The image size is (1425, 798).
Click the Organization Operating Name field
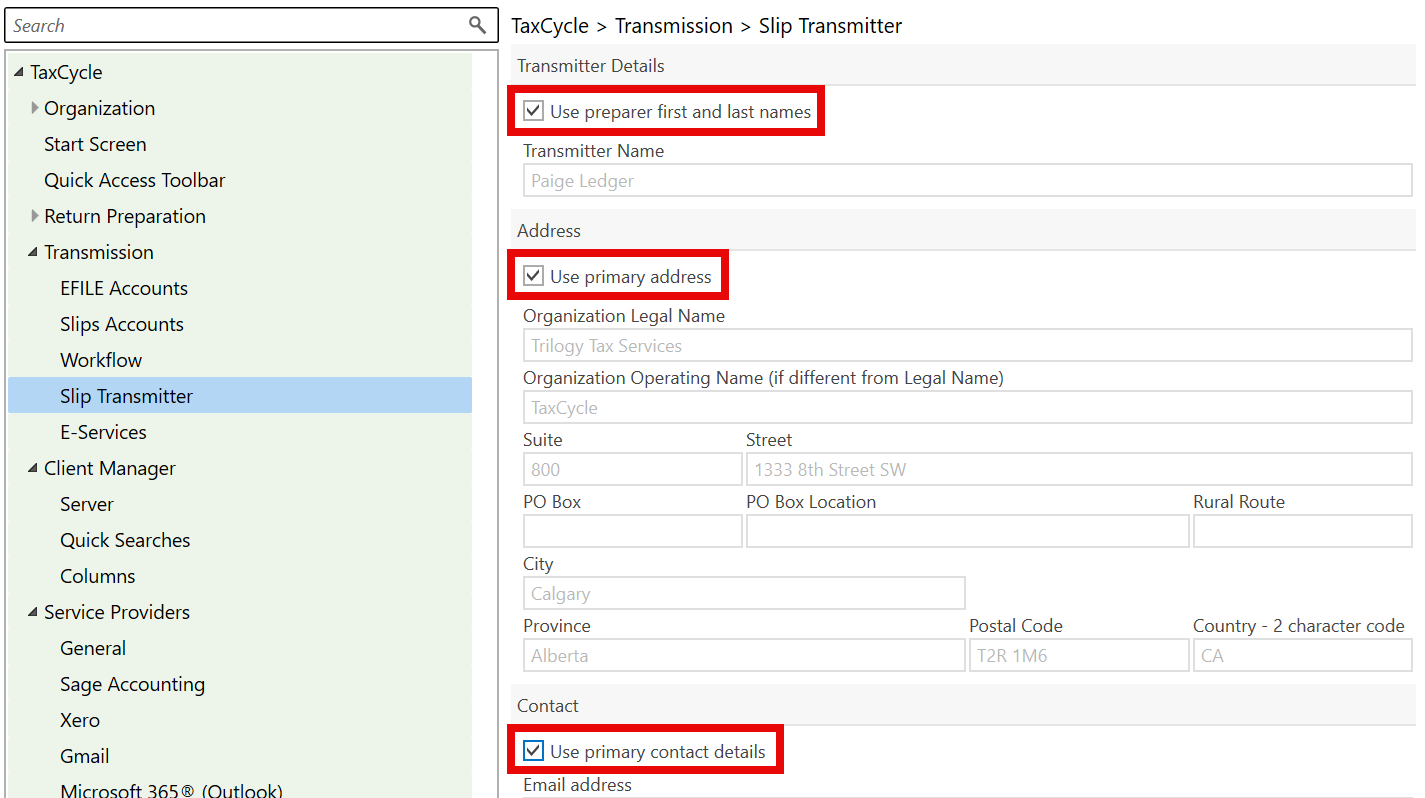coord(967,408)
